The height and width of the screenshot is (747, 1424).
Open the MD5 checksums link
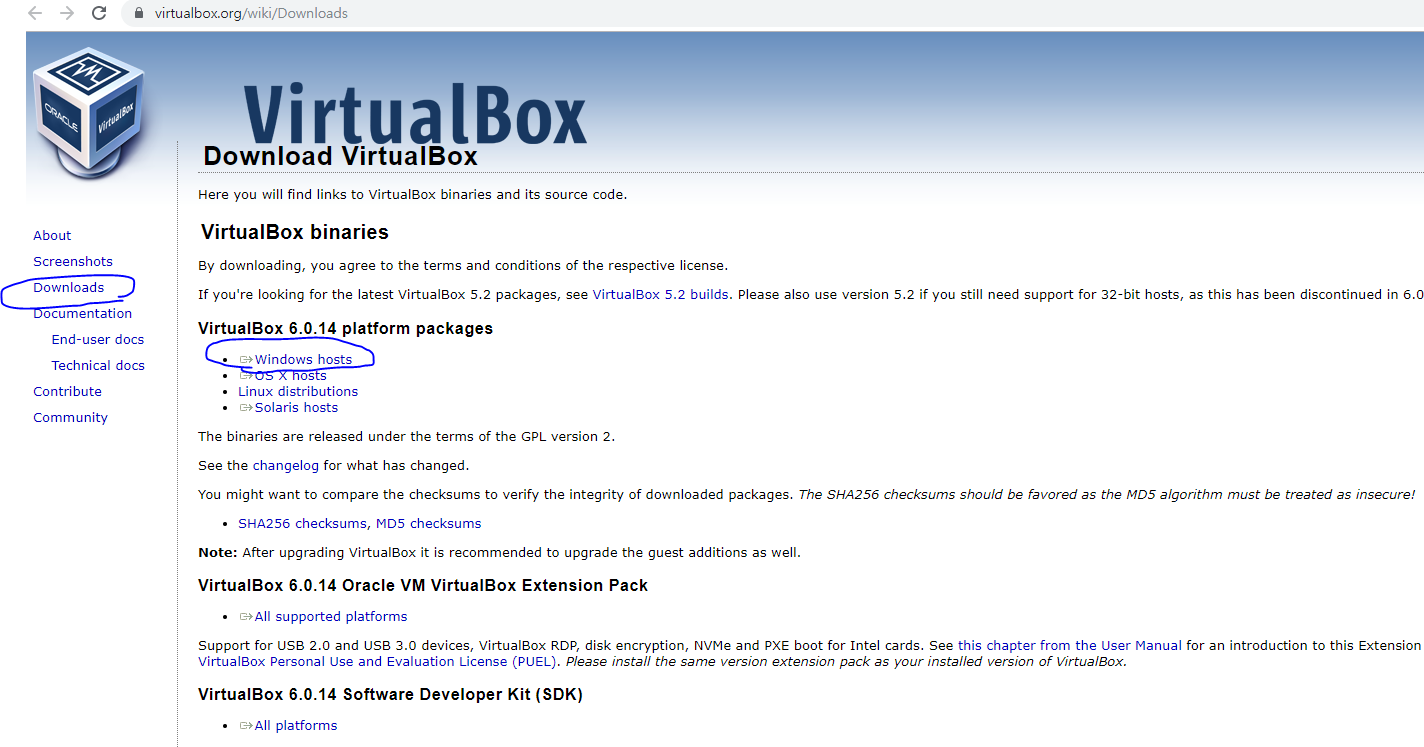tap(429, 523)
